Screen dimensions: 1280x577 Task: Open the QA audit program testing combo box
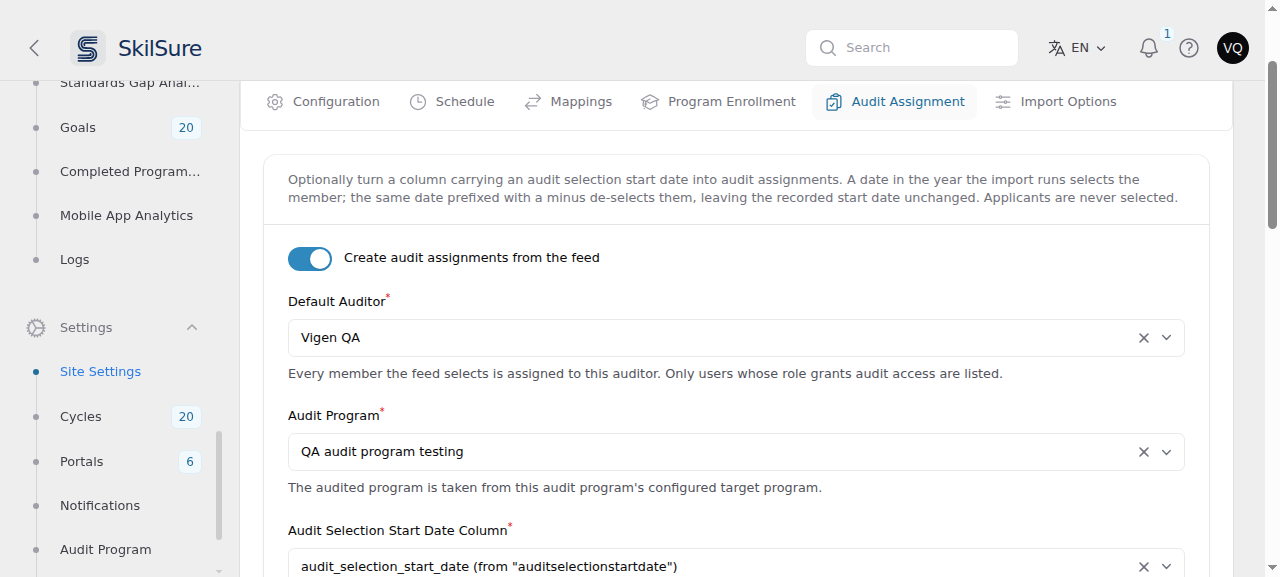pos(736,452)
